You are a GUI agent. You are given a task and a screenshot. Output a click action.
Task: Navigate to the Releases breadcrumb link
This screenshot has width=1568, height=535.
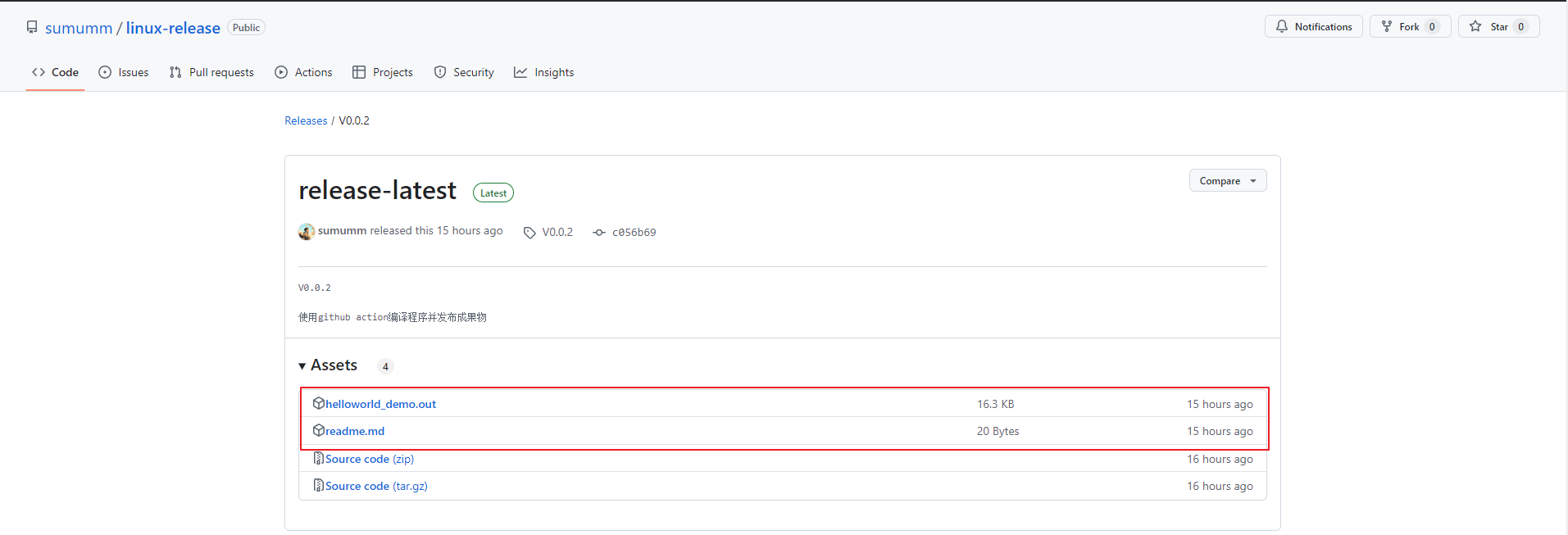[306, 120]
